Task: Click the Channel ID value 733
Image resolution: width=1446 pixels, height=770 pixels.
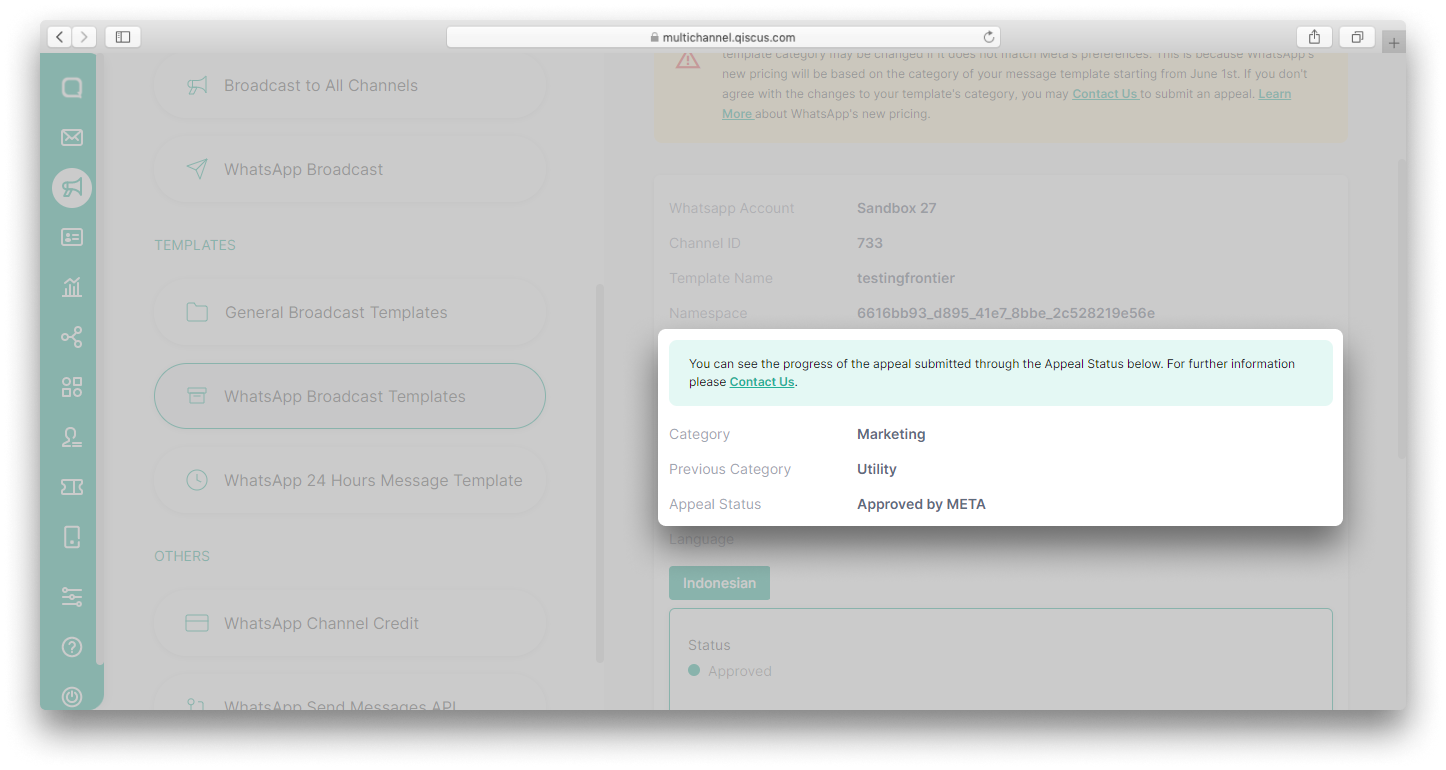Action: [870, 243]
